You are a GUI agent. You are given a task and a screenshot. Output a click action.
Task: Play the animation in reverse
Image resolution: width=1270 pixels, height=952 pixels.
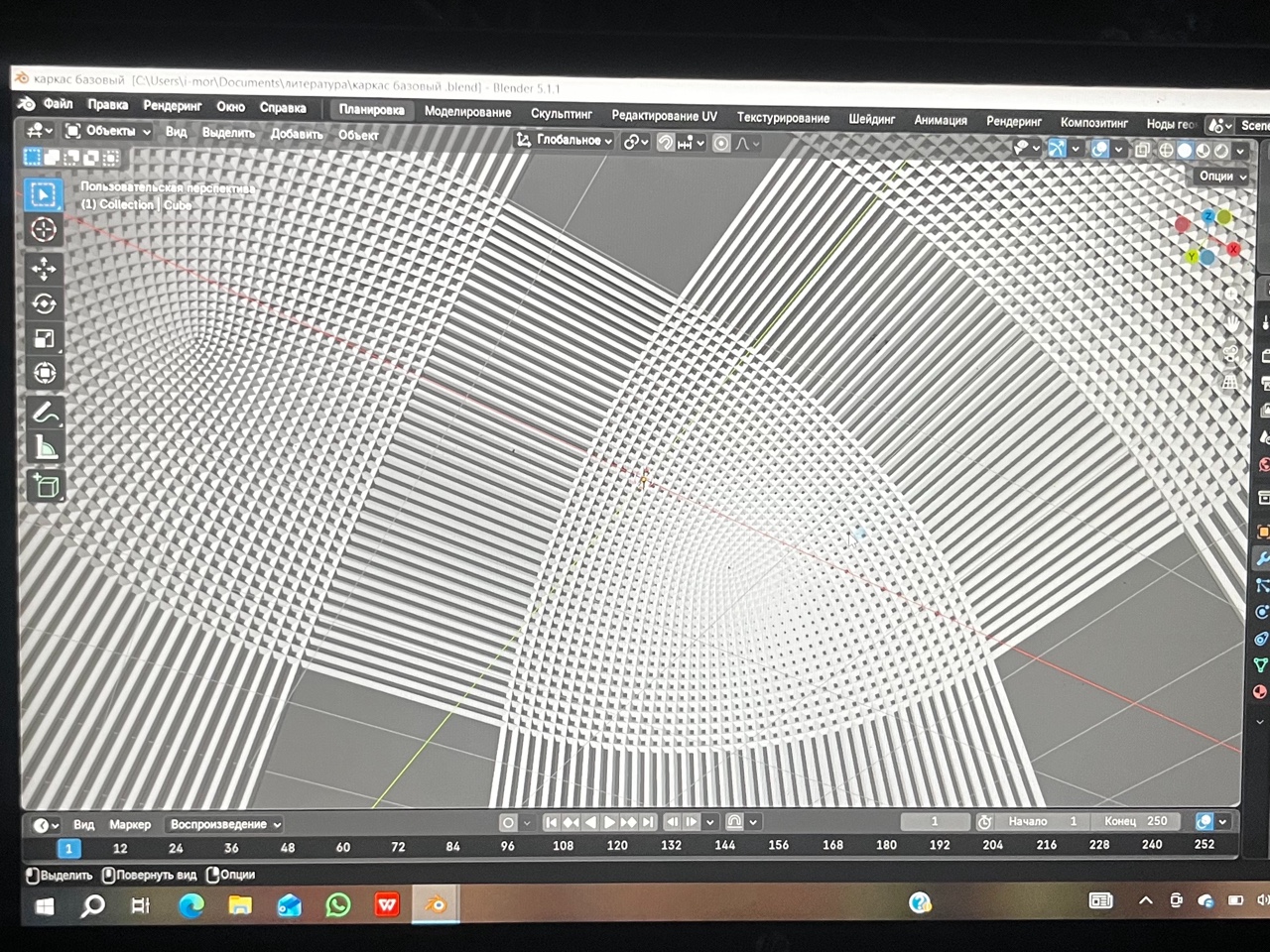tap(590, 822)
